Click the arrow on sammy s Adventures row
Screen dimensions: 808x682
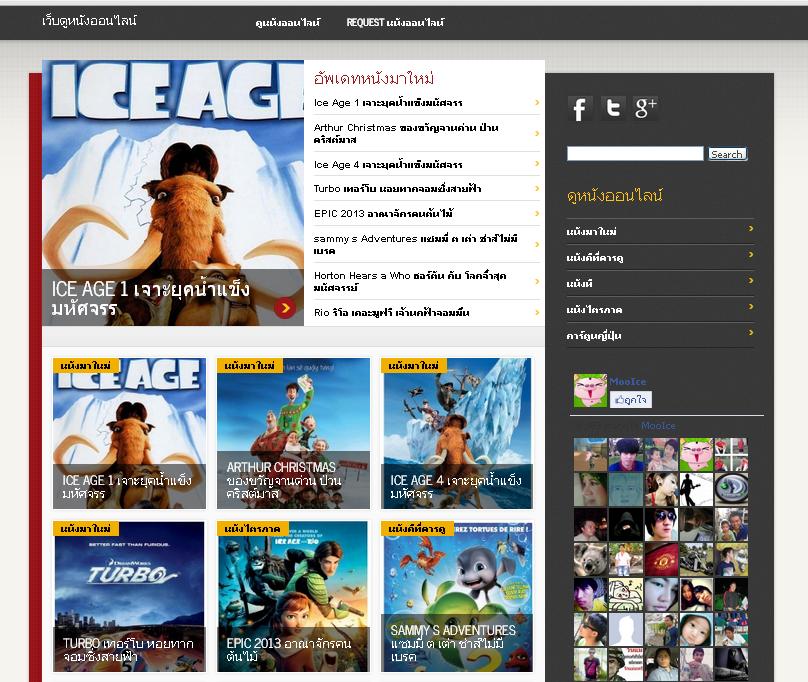(537, 244)
